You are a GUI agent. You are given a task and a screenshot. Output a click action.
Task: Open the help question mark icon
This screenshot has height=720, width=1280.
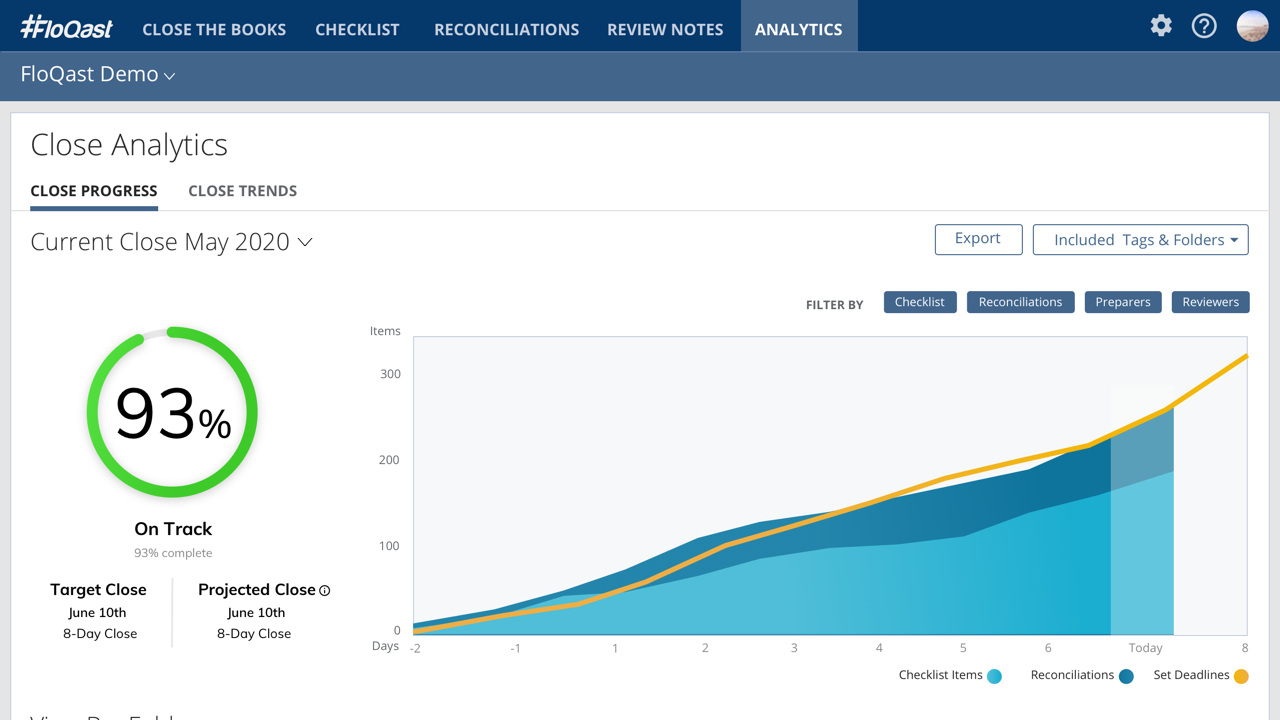point(1204,26)
